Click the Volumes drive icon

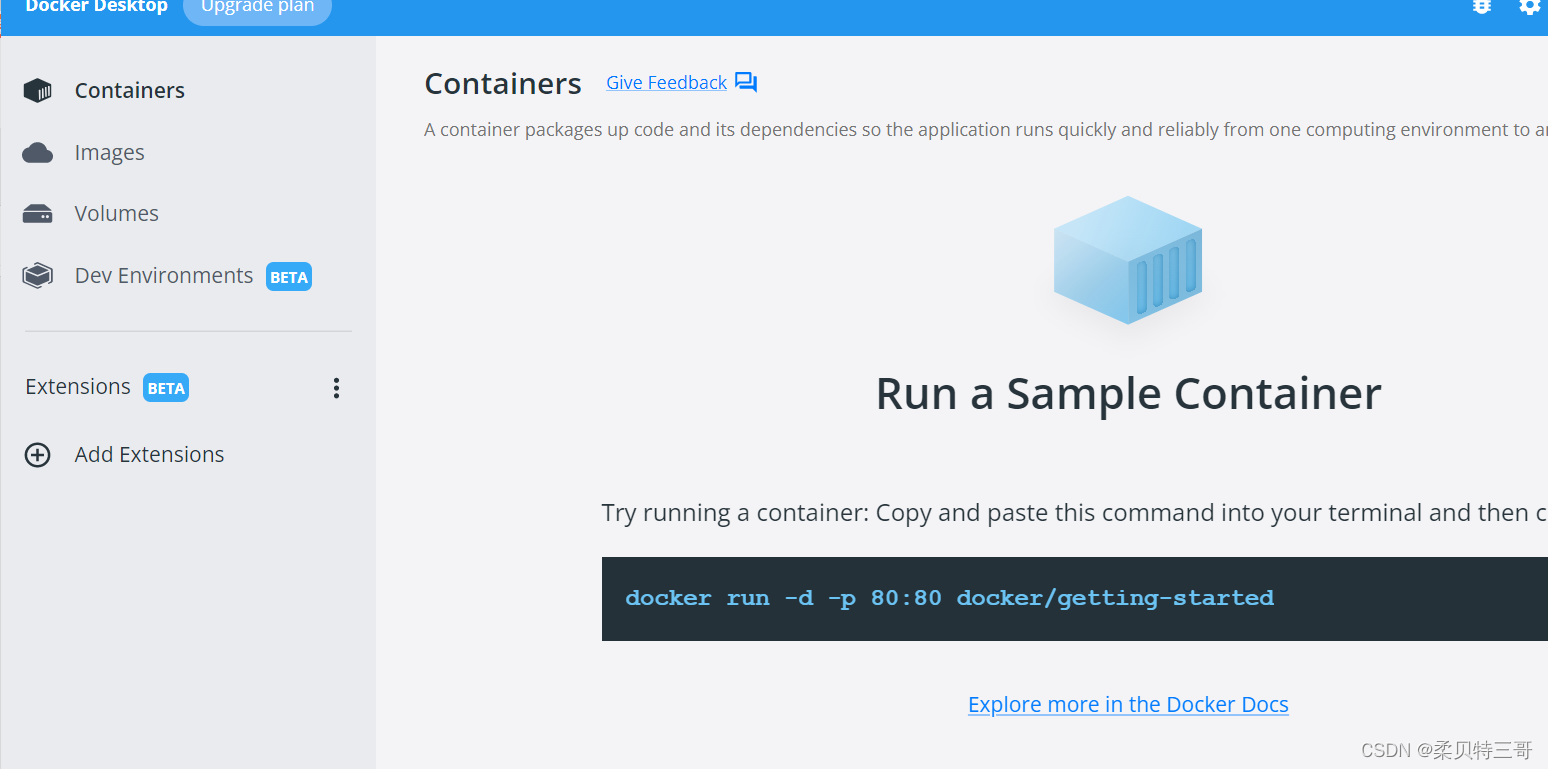(x=37, y=214)
